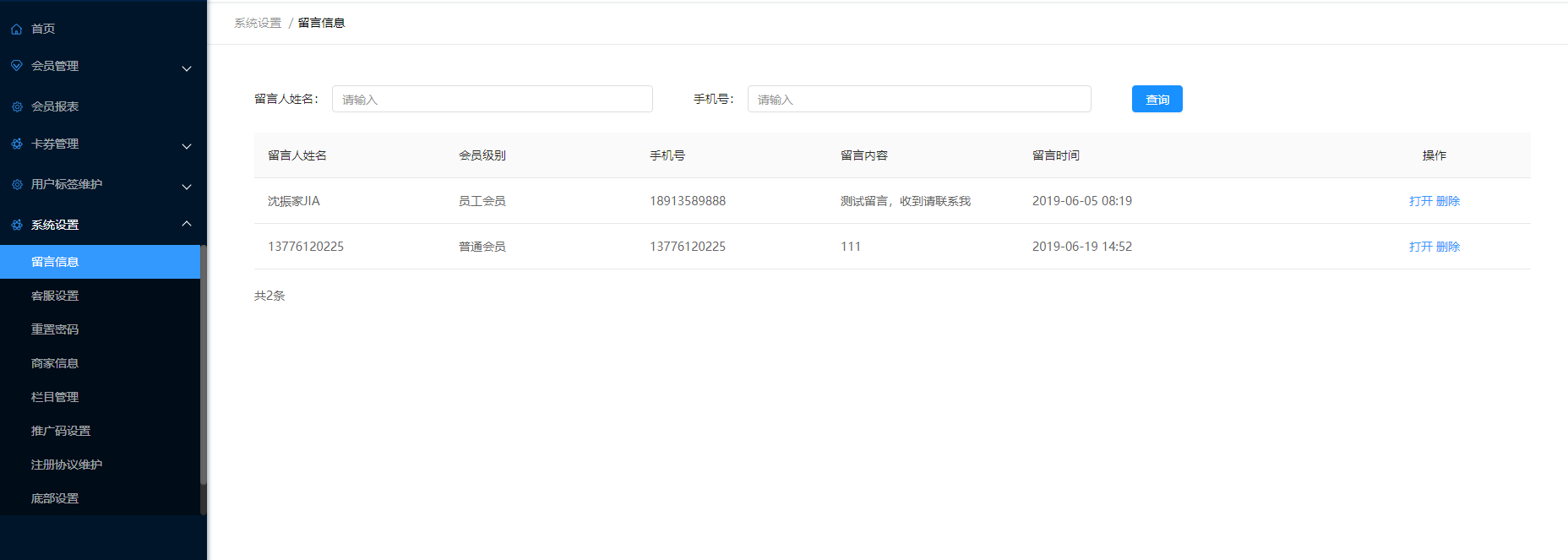Viewport: 1568px width, 560px height.
Task: Expand the 用户标签维护 menu chevron
Action: 187,187
